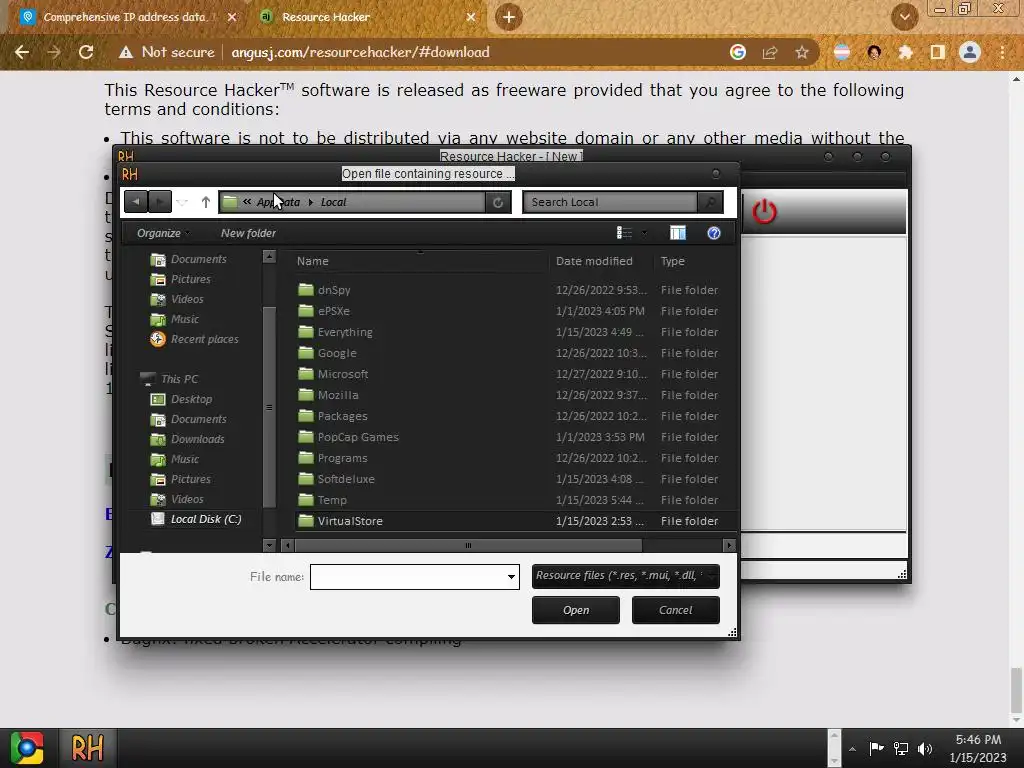Select Pictures library in sidebar
Image resolution: width=1024 pixels, height=768 pixels.
click(181, 279)
